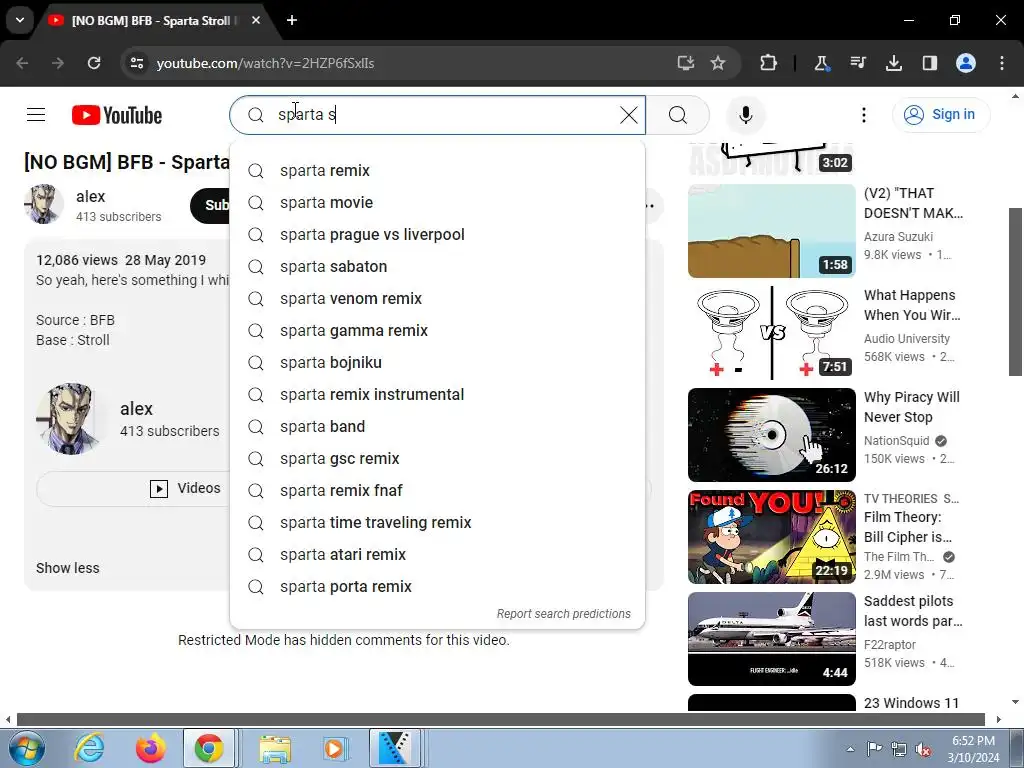
Task: Choose suggestion 'sparta gamma remix'
Action: (x=438, y=330)
